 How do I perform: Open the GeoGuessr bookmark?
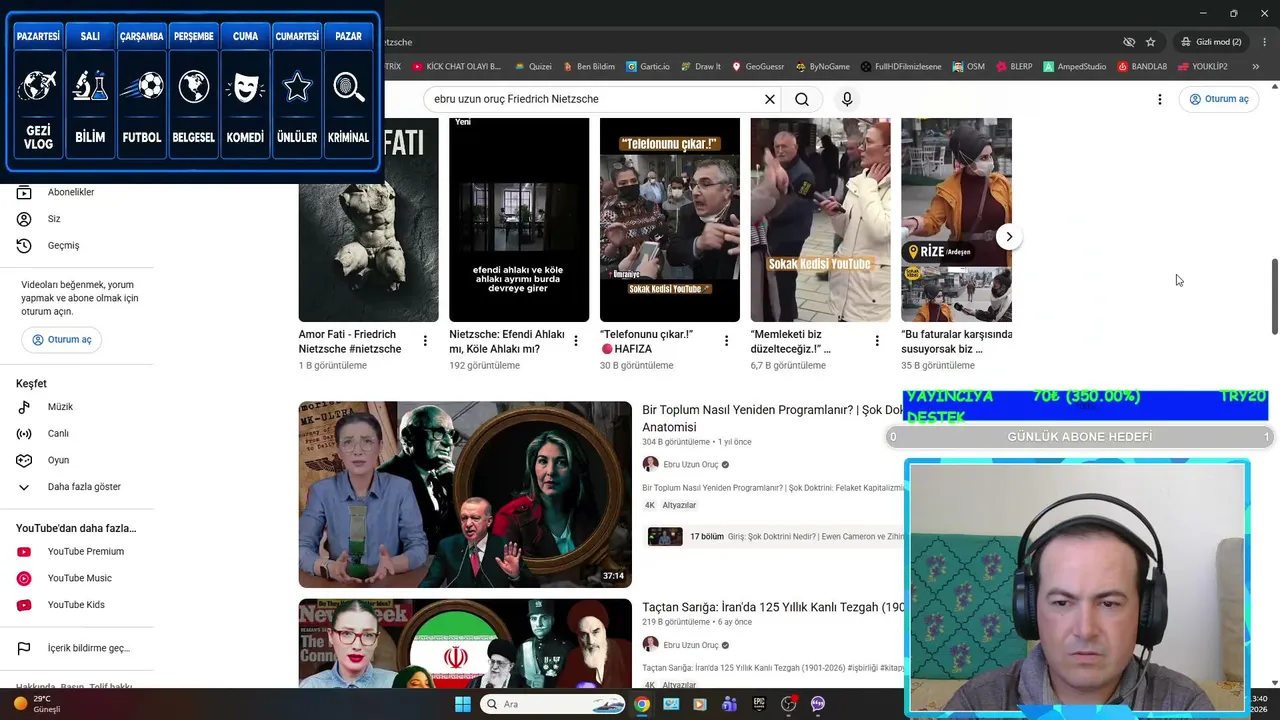(x=758, y=67)
